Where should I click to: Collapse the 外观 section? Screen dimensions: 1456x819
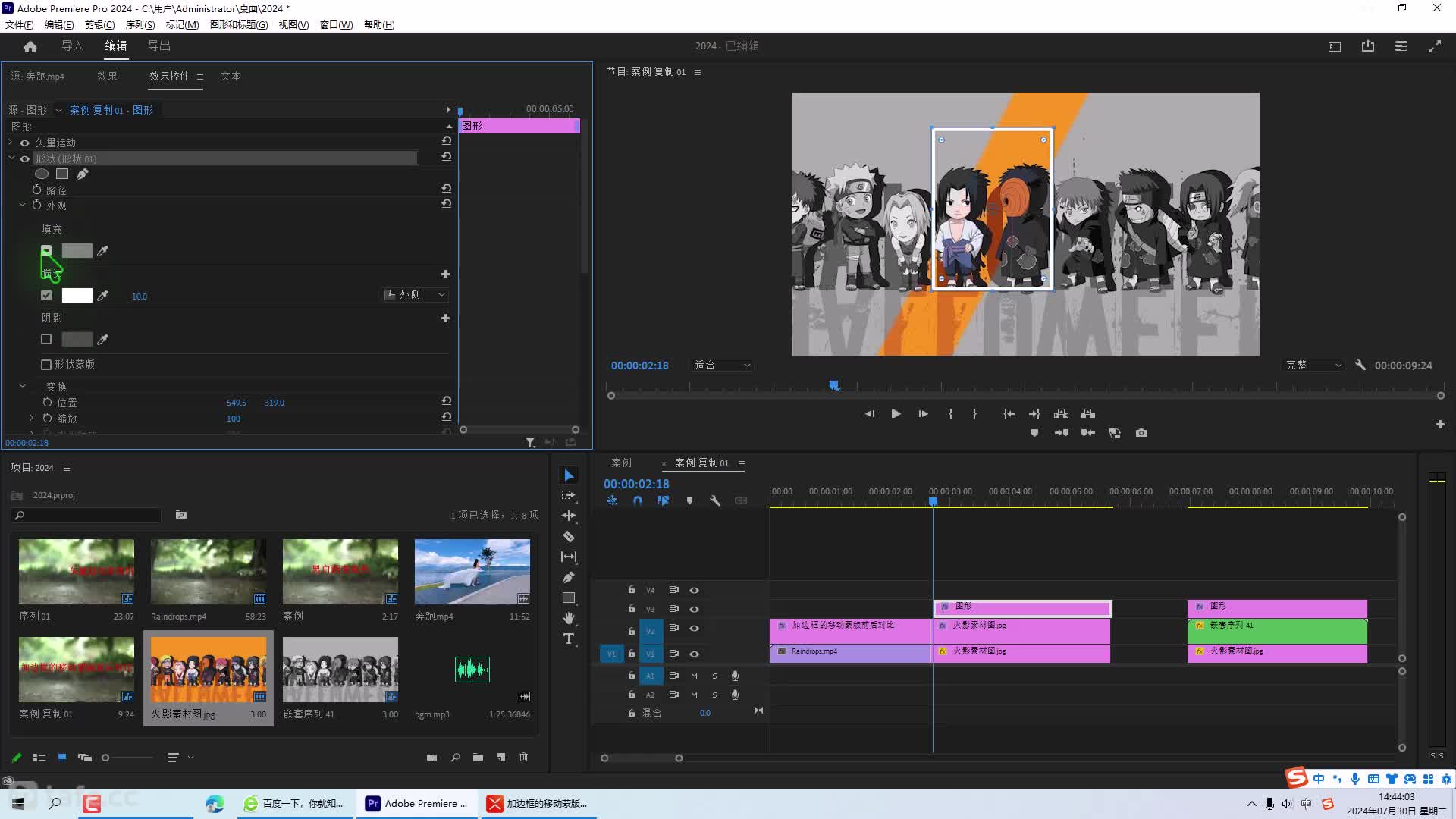(x=22, y=205)
